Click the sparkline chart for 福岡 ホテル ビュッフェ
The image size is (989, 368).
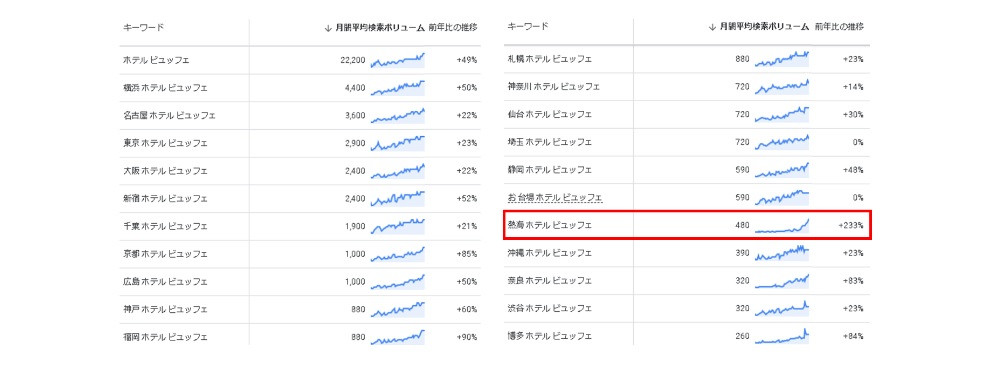pyautogui.click(x=398, y=337)
